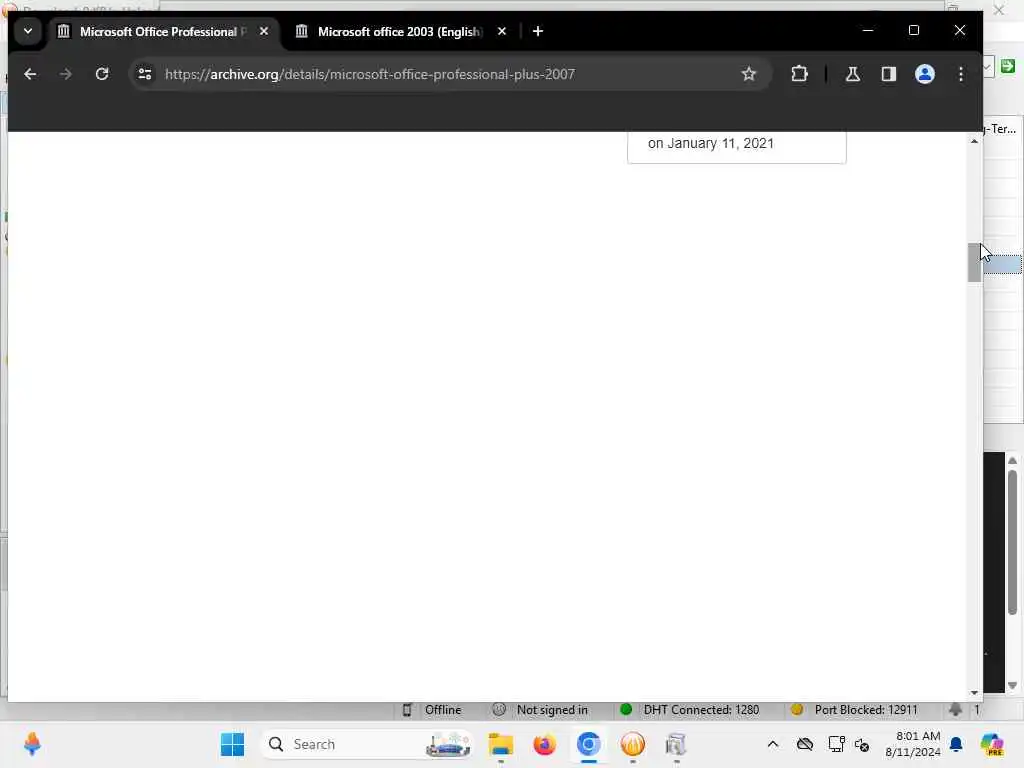Screen dimensions: 1024x768
Task: Open the Chrome profile avatar
Action: (925, 74)
